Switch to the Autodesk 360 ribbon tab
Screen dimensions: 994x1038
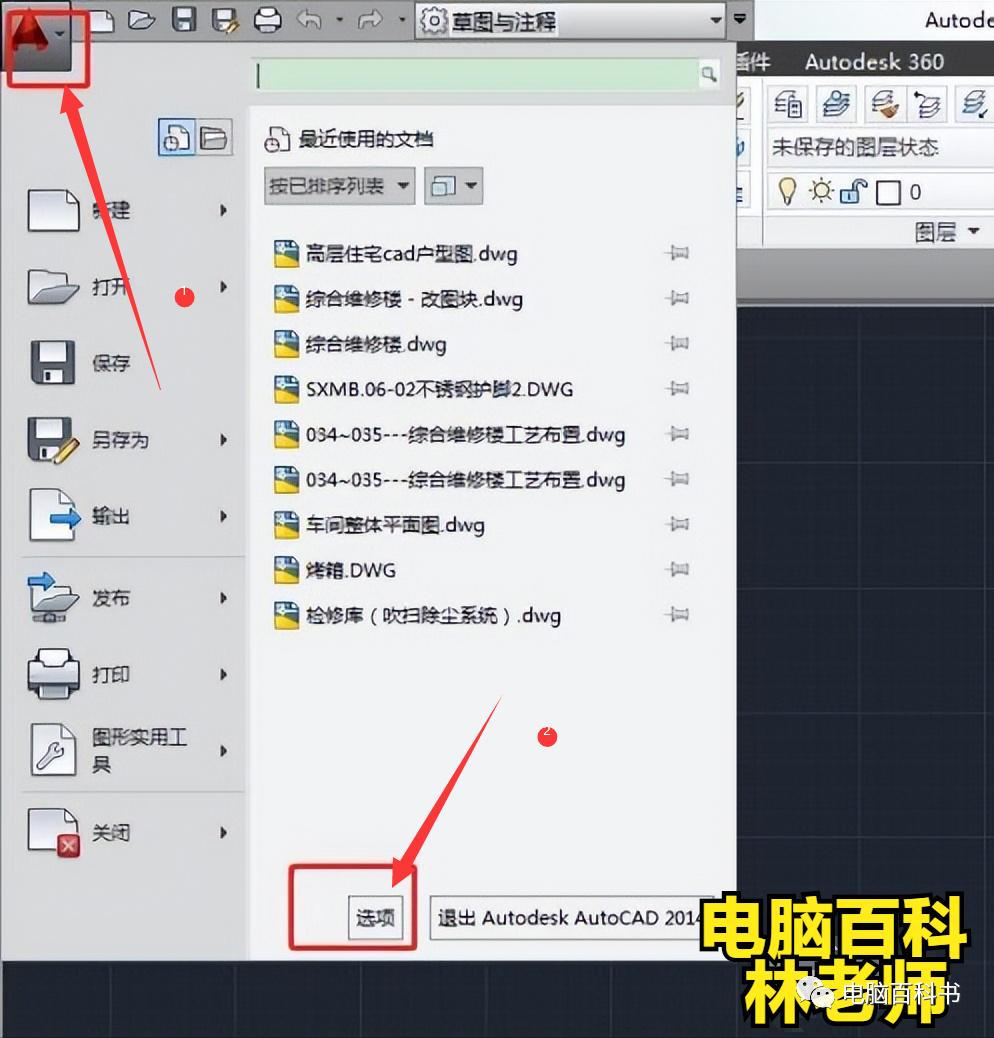click(876, 62)
